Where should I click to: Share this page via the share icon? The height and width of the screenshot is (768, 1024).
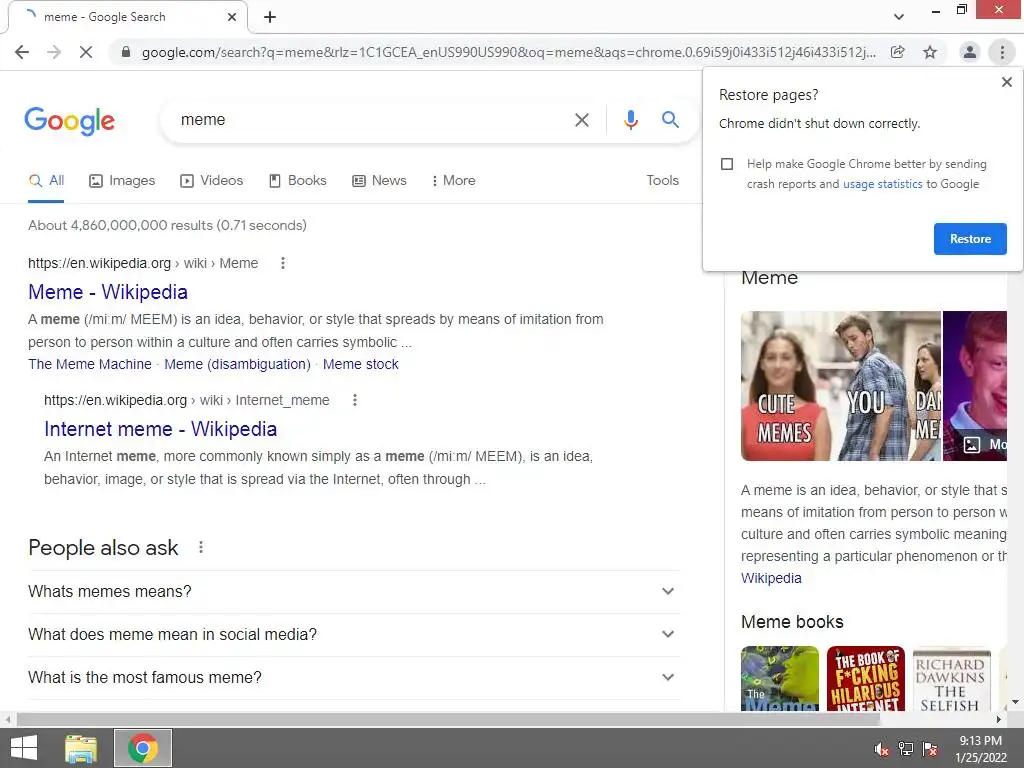click(898, 52)
